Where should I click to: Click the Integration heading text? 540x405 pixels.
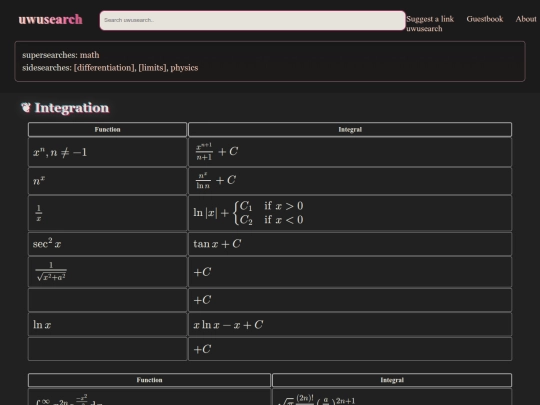tap(72, 108)
